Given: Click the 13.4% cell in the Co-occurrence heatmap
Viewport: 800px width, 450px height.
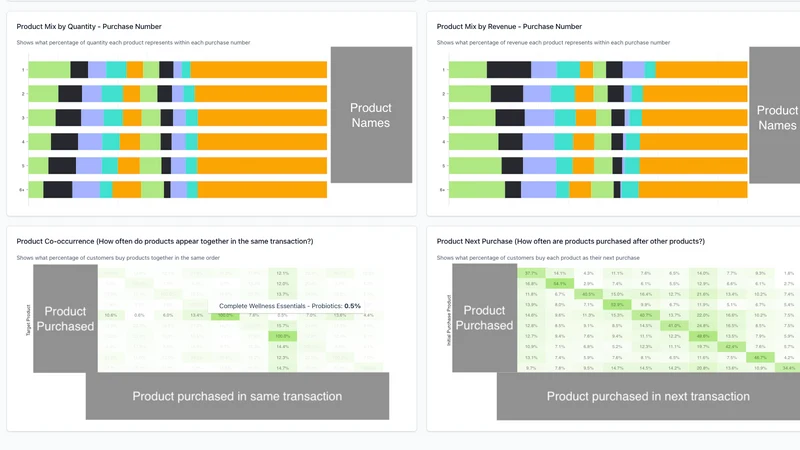Looking at the screenshot, I should click(x=196, y=315).
